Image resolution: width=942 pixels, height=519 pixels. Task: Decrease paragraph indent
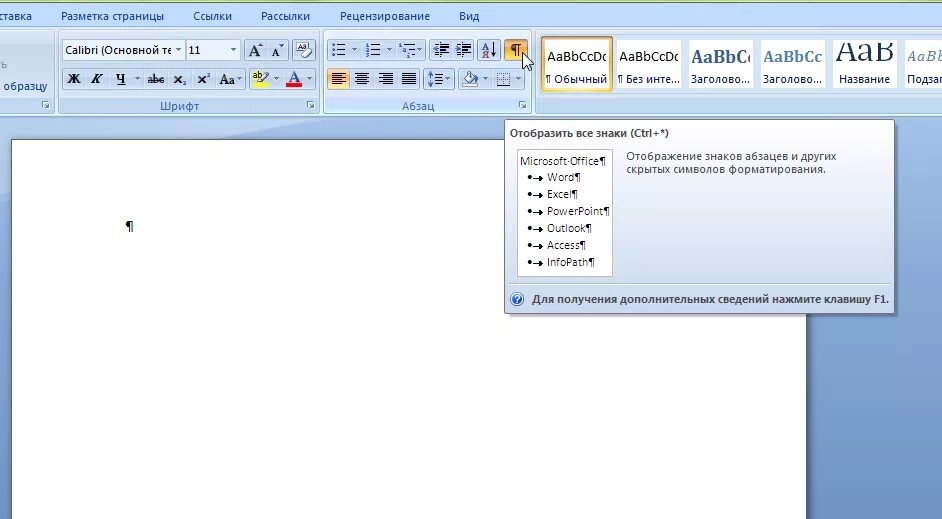point(441,50)
